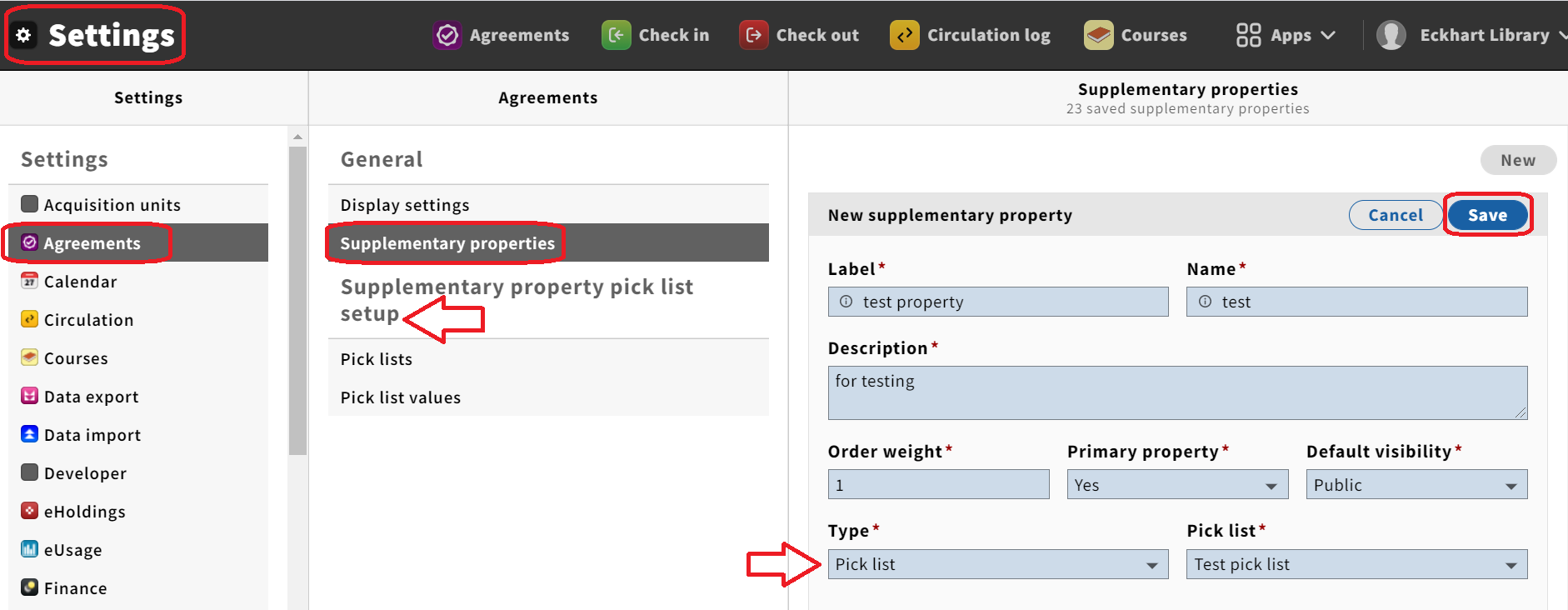Screen dimensions: 1568x610
Task: Click the Check out app icon
Action: [754, 35]
